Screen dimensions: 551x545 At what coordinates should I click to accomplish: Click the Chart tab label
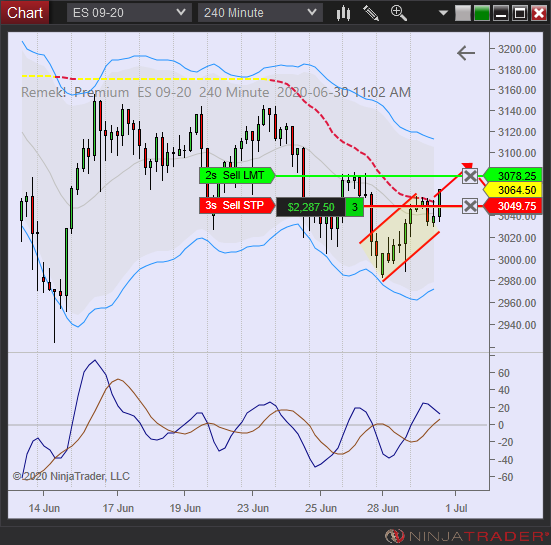point(25,13)
